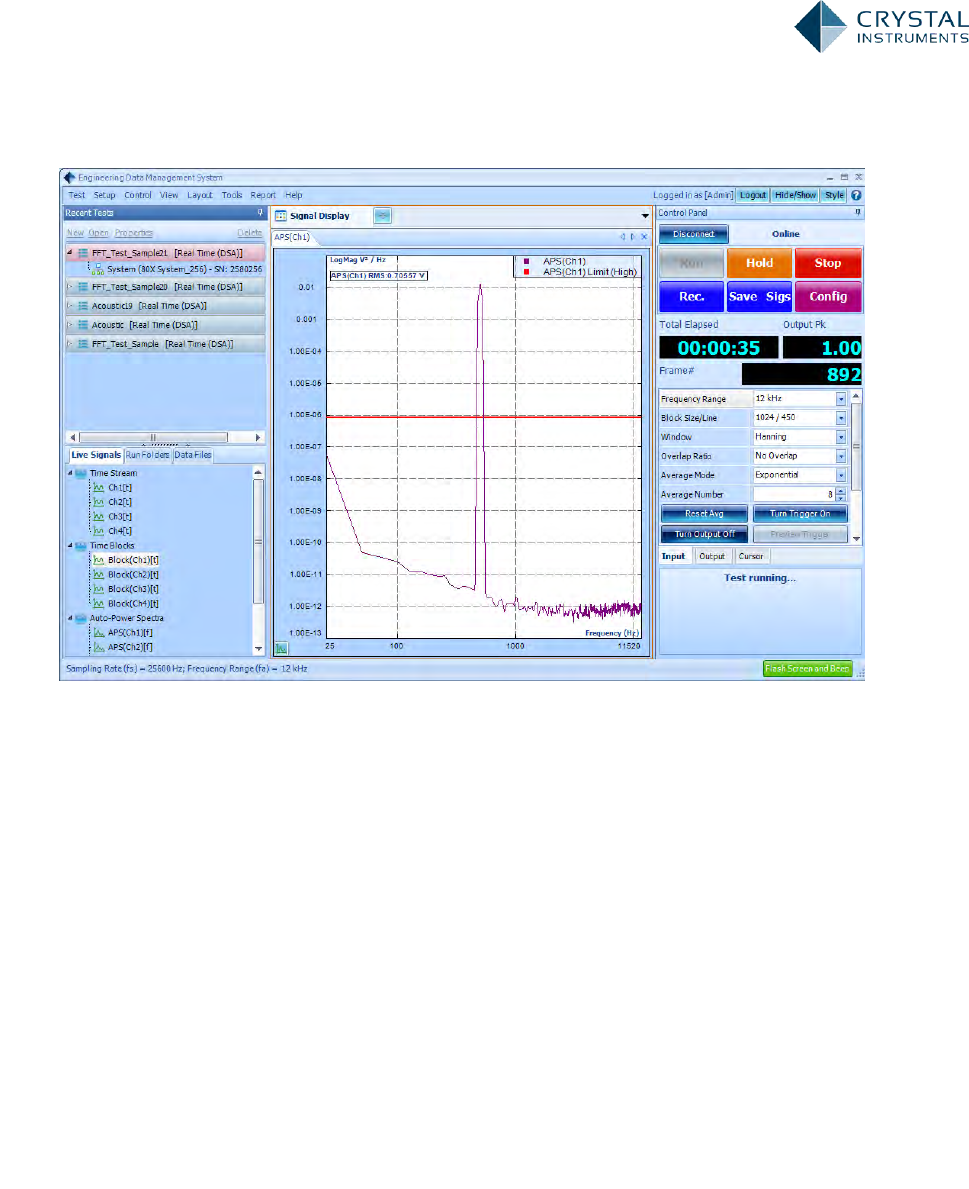Open the Layout menu
This screenshot has width=969, height=1189.
[200, 195]
